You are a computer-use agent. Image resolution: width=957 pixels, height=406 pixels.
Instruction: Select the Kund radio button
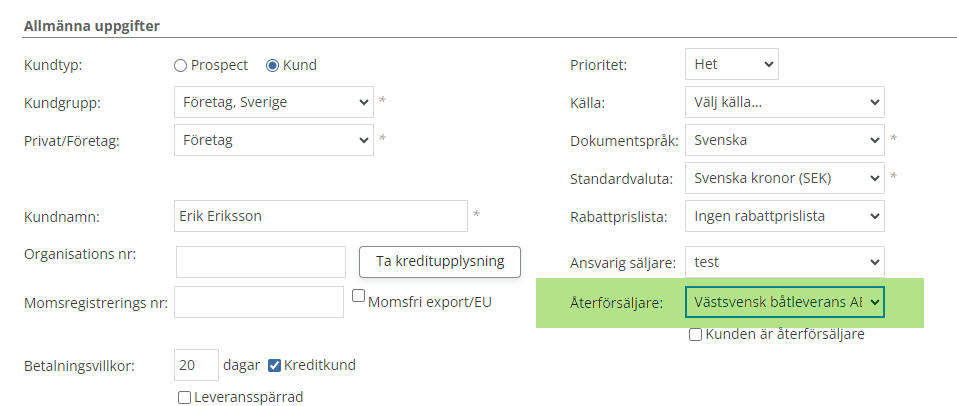(272, 66)
